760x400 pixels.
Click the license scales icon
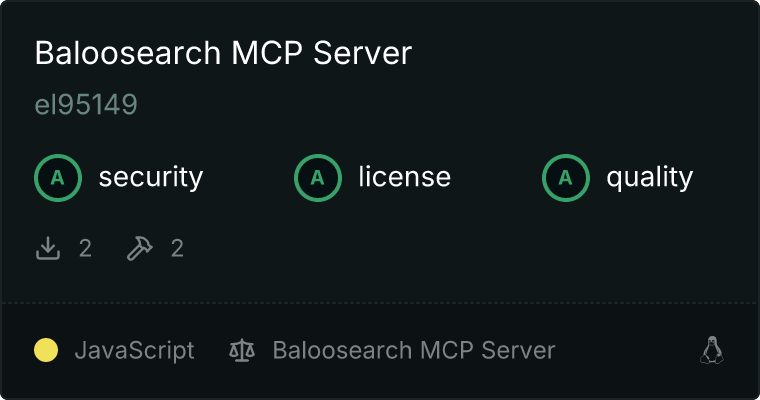242,351
